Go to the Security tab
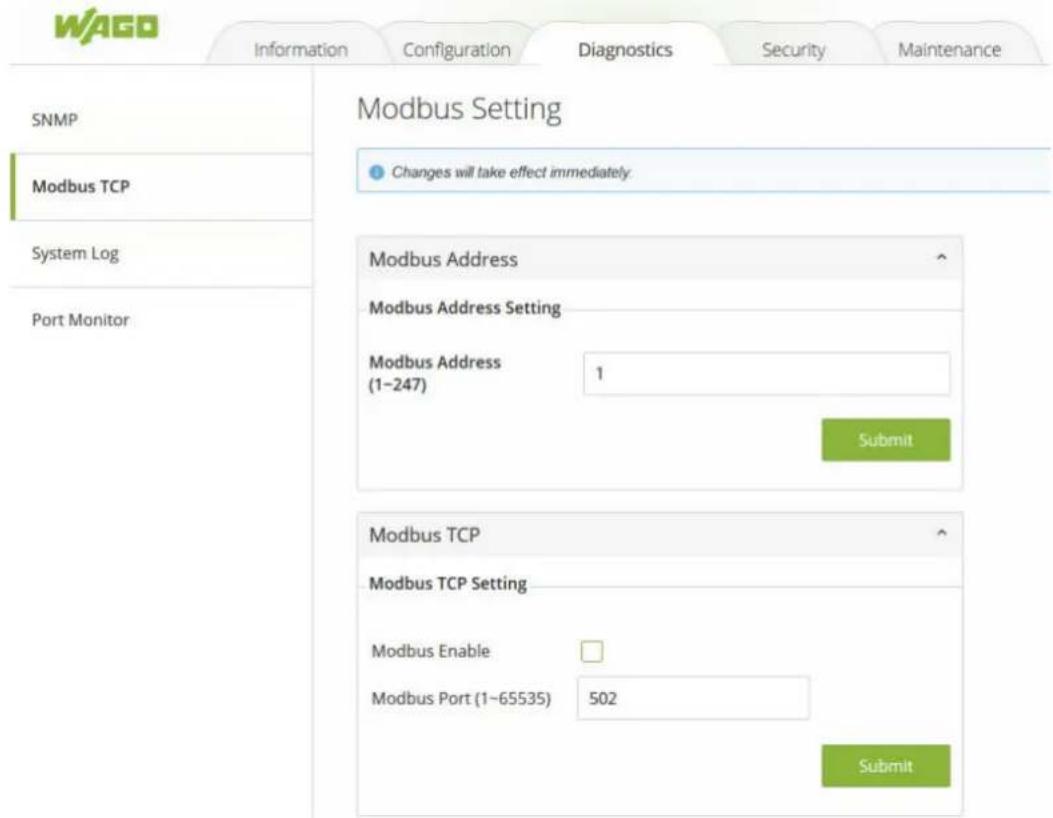1053x818 pixels. pos(793,50)
